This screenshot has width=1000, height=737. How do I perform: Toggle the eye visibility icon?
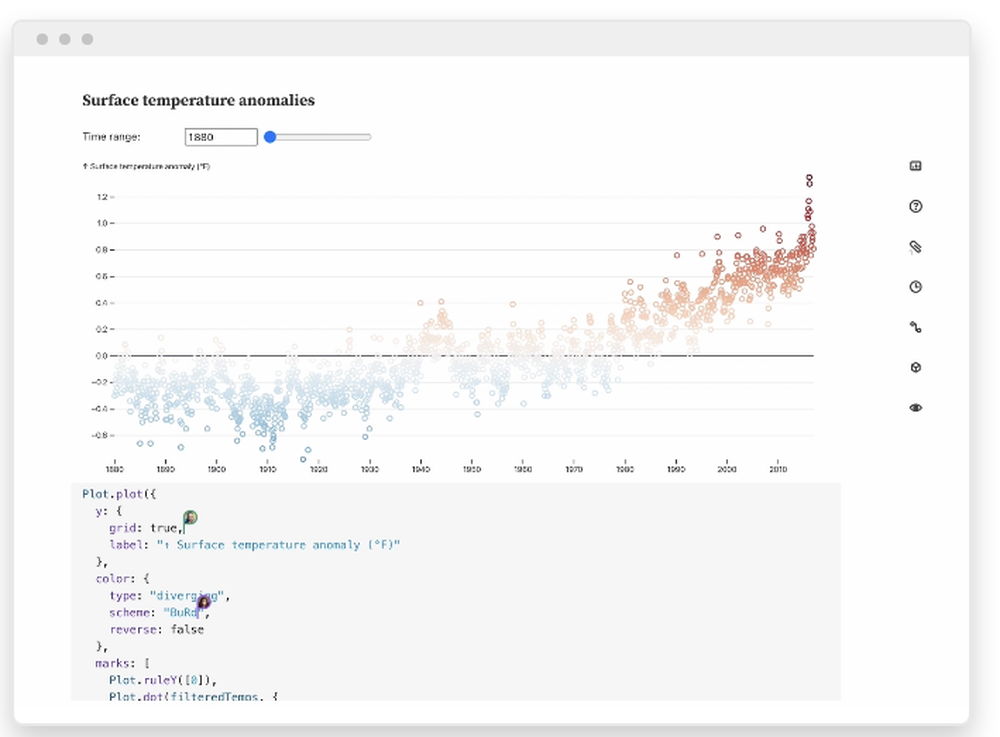tap(915, 407)
